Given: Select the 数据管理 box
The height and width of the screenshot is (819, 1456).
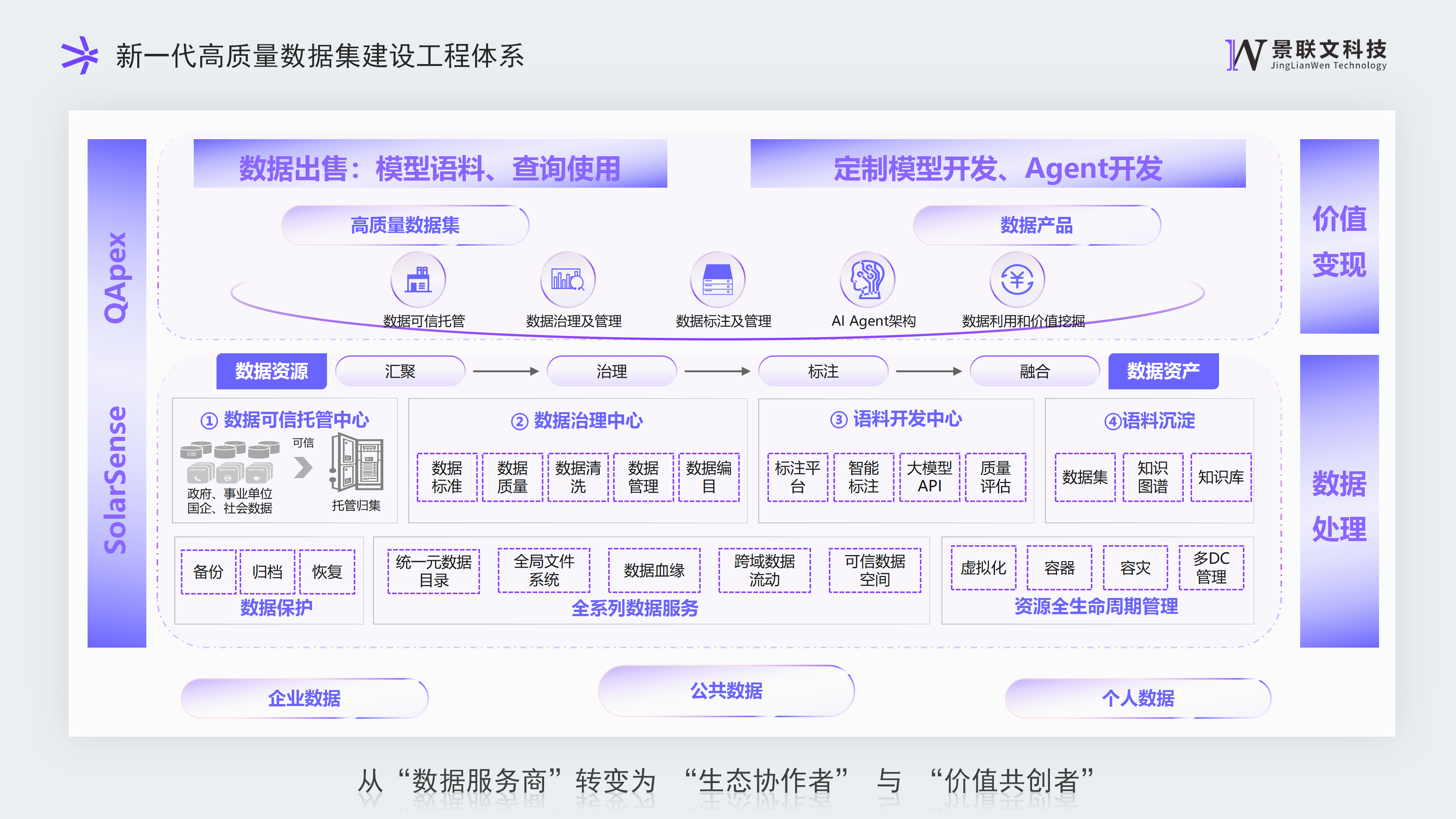Looking at the screenshot, I should (644, 477).
